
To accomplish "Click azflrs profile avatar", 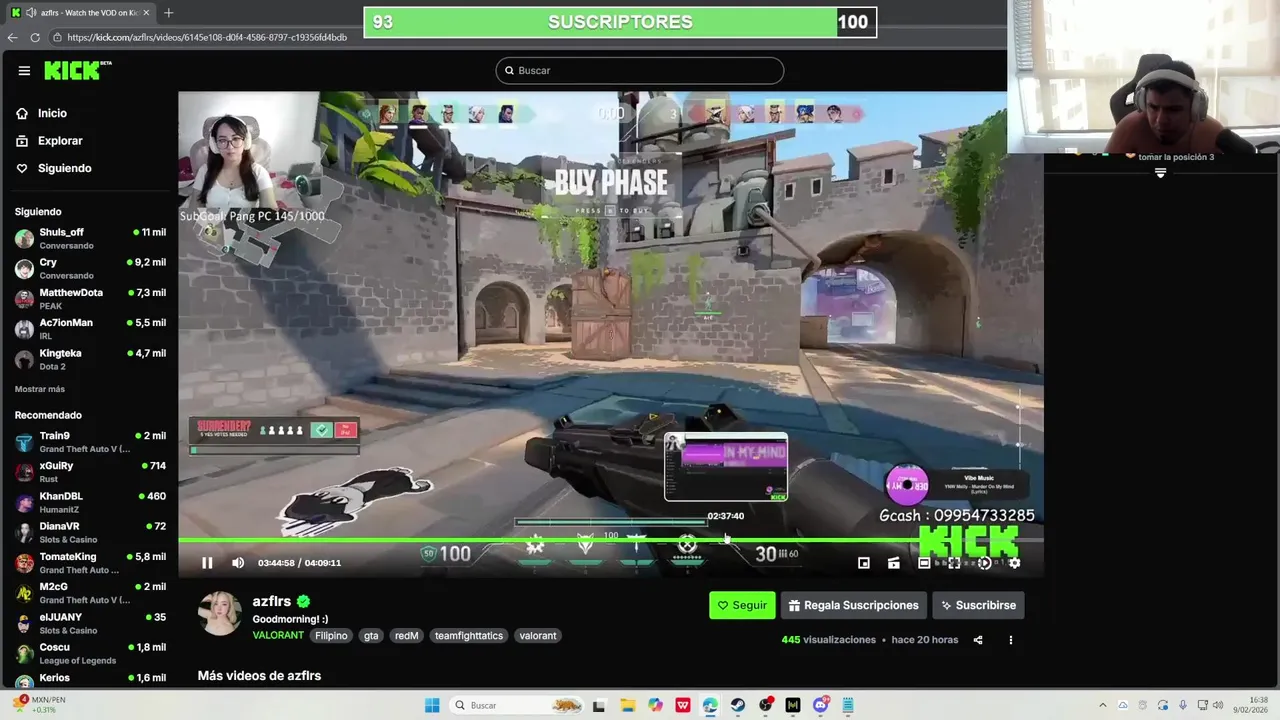I will pyautogui.click(x=219, y=613).
